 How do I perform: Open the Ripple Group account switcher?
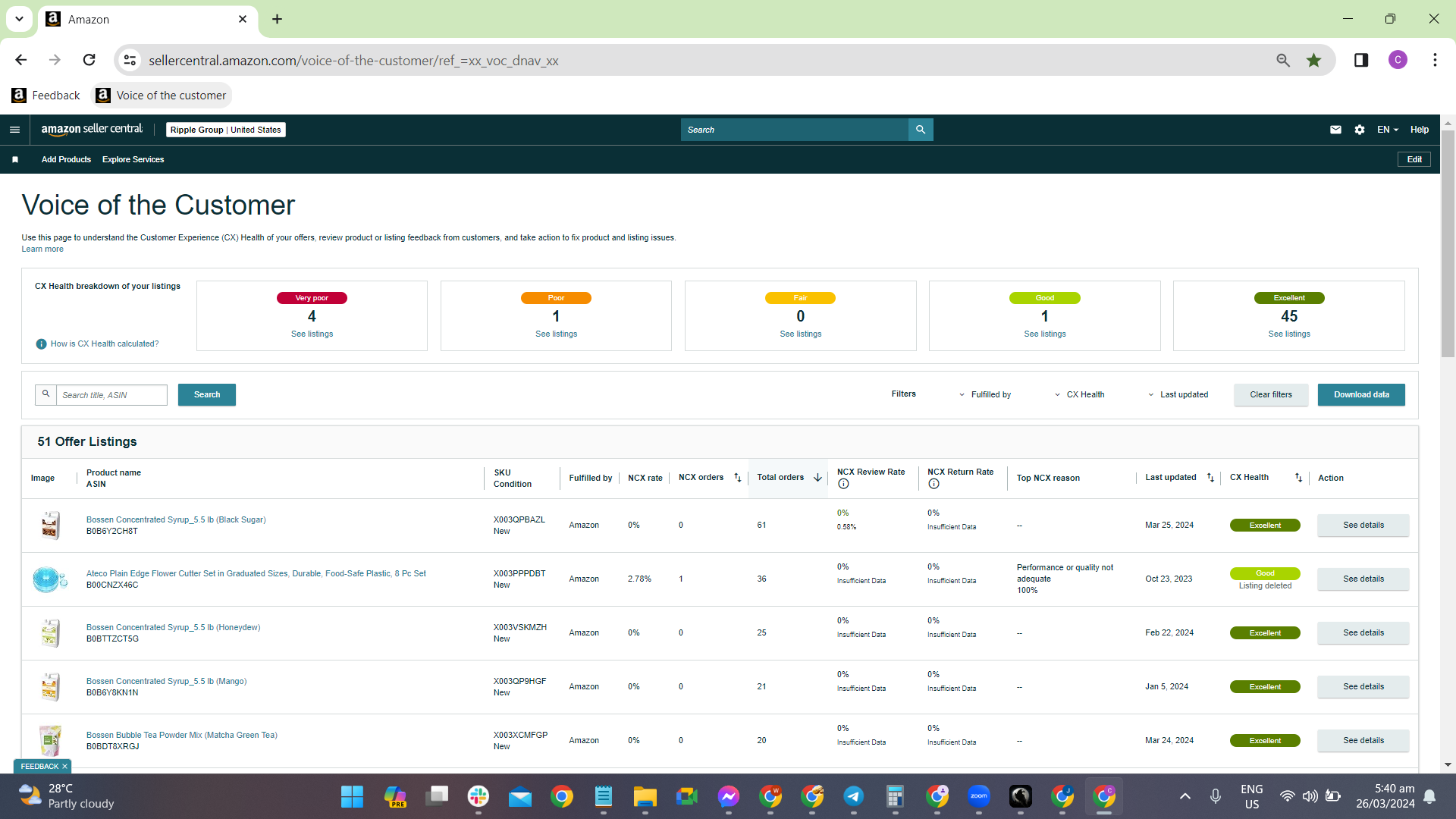point(226,130)
